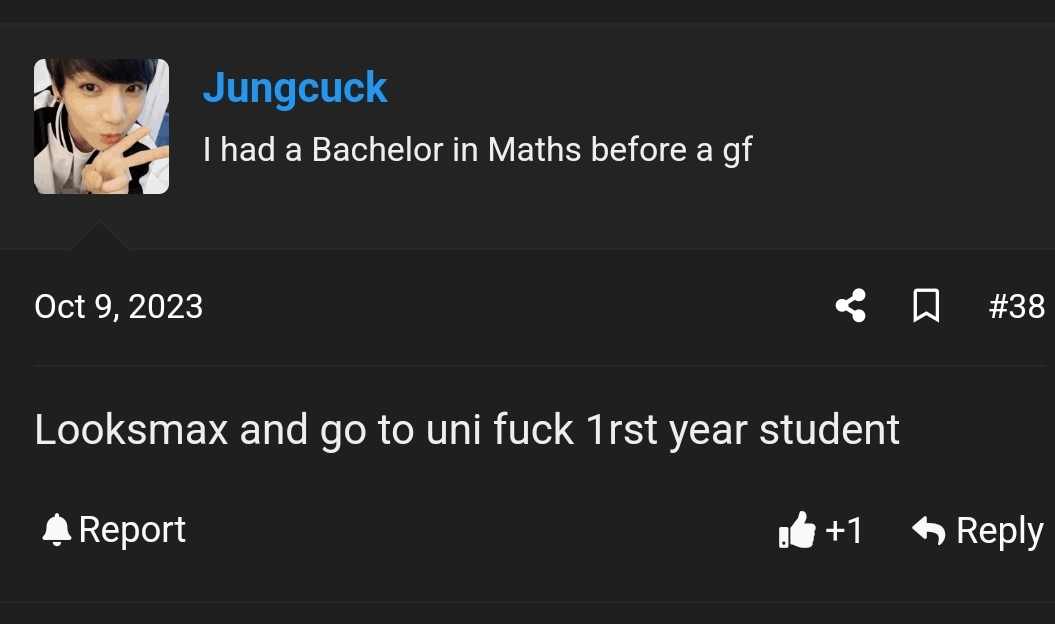This screenshot has height=624, width=1055.
Task: Click the post message text
Action: 467,430
